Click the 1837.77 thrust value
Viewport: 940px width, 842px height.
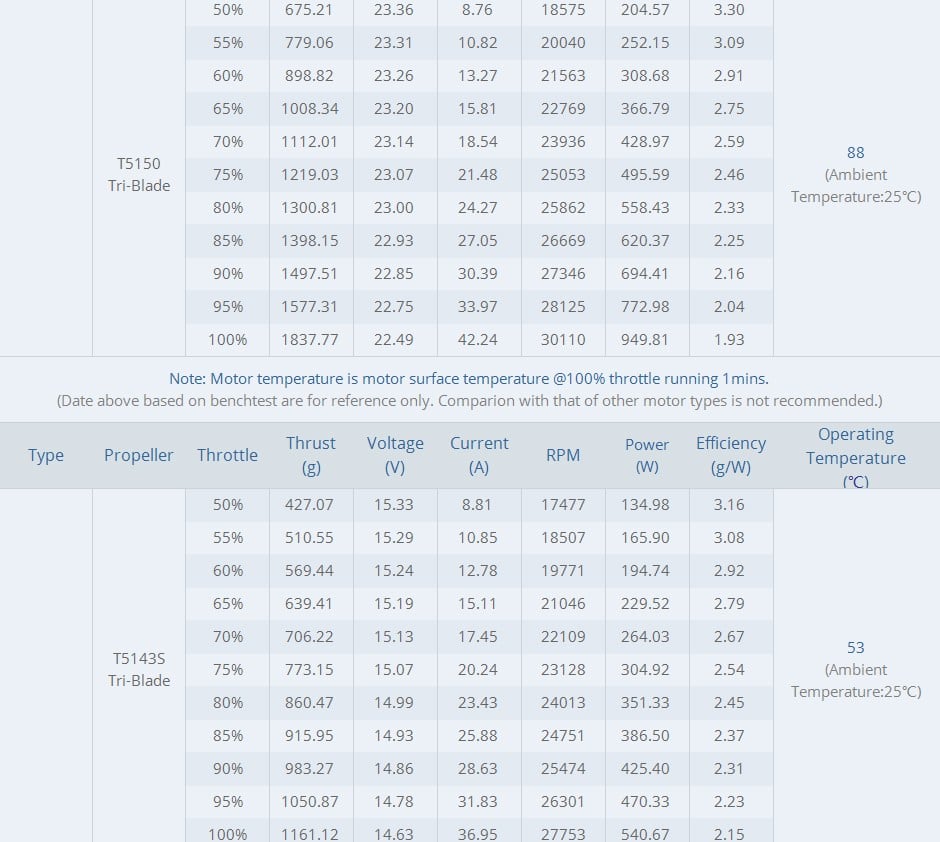pyautogui.click(x=309, y=340)
